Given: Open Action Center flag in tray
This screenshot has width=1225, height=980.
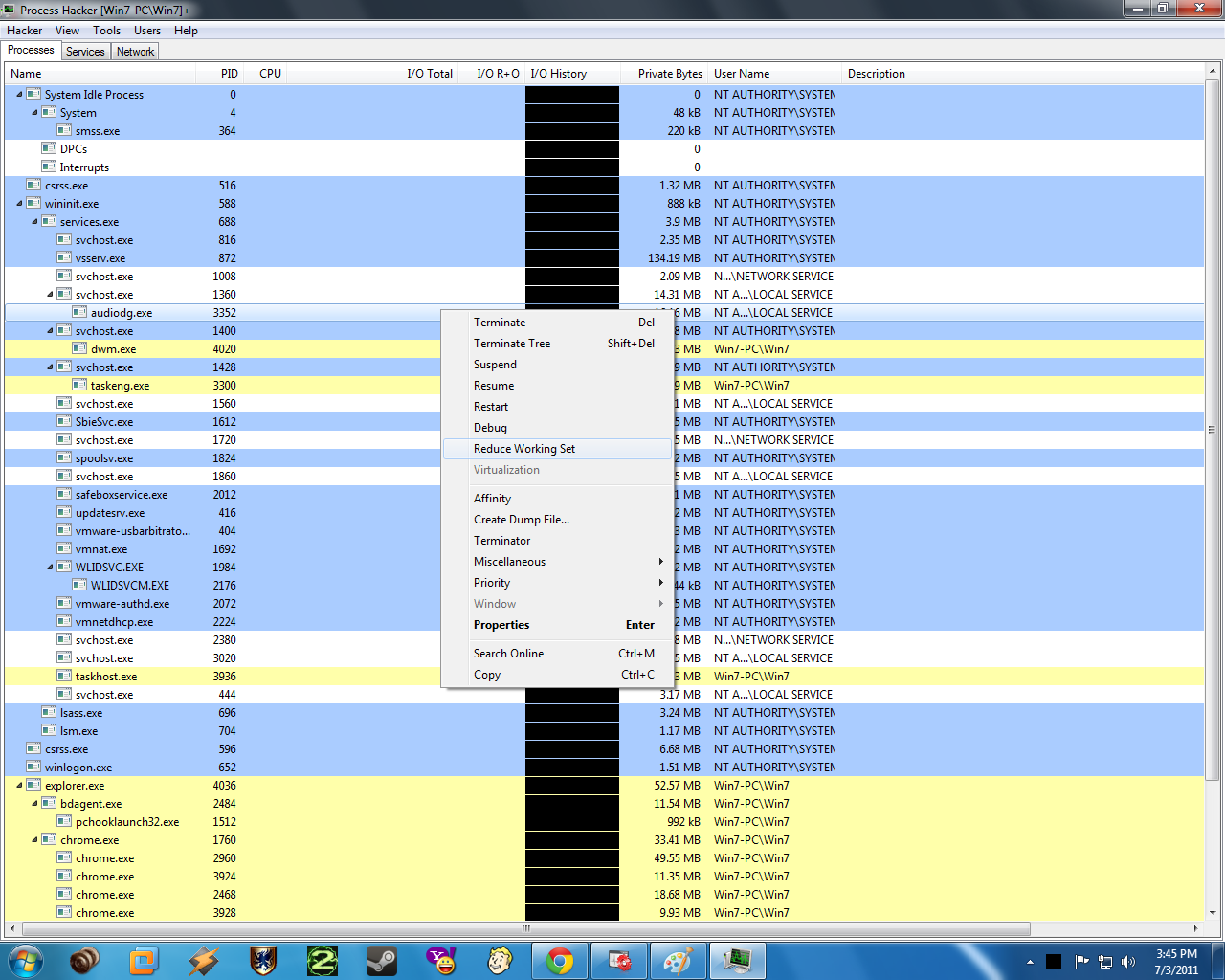Looking at the screenshot, I should coord(1081,962).
